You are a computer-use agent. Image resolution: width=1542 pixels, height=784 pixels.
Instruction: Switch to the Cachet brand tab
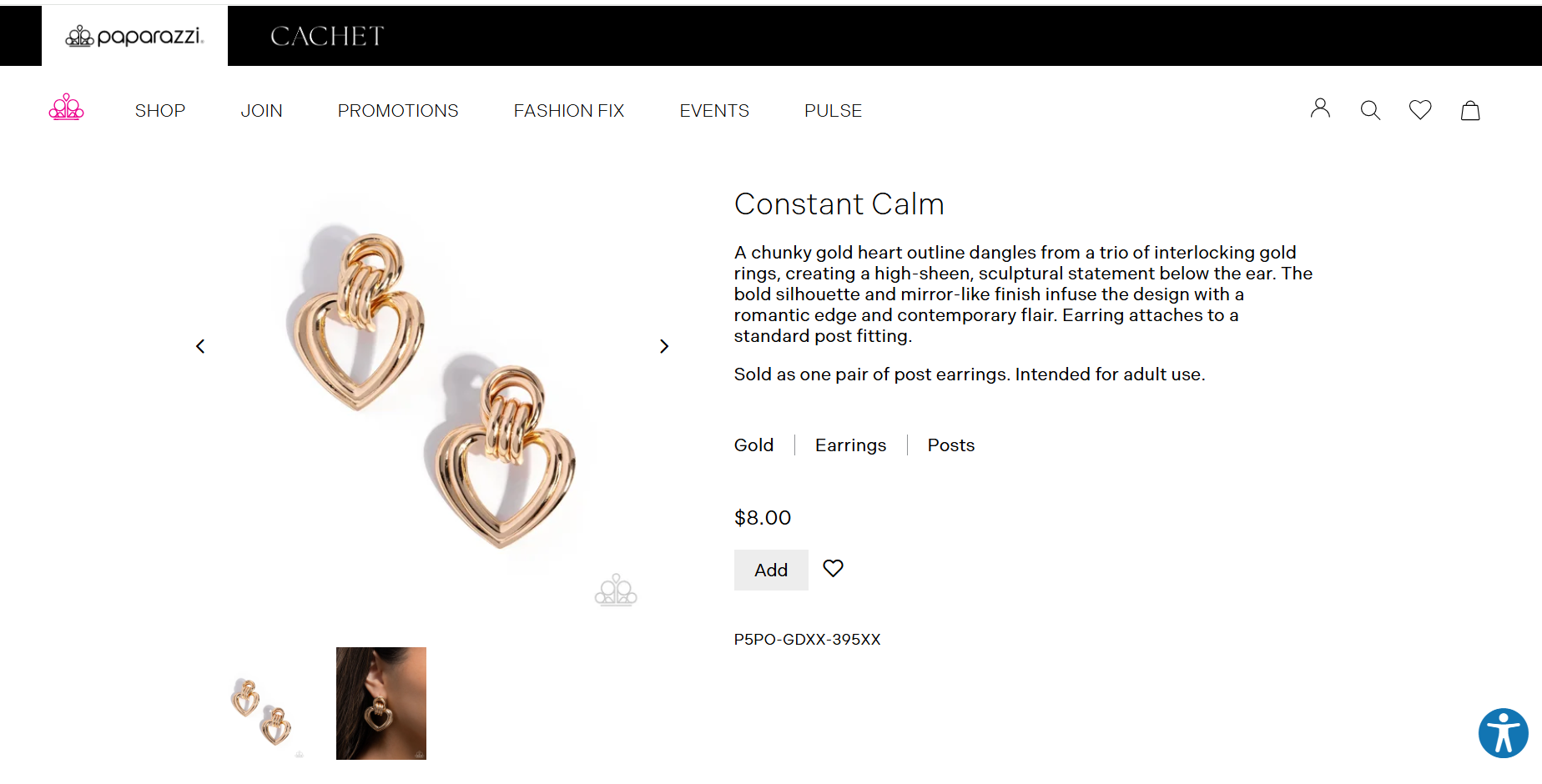coord(327,36)
